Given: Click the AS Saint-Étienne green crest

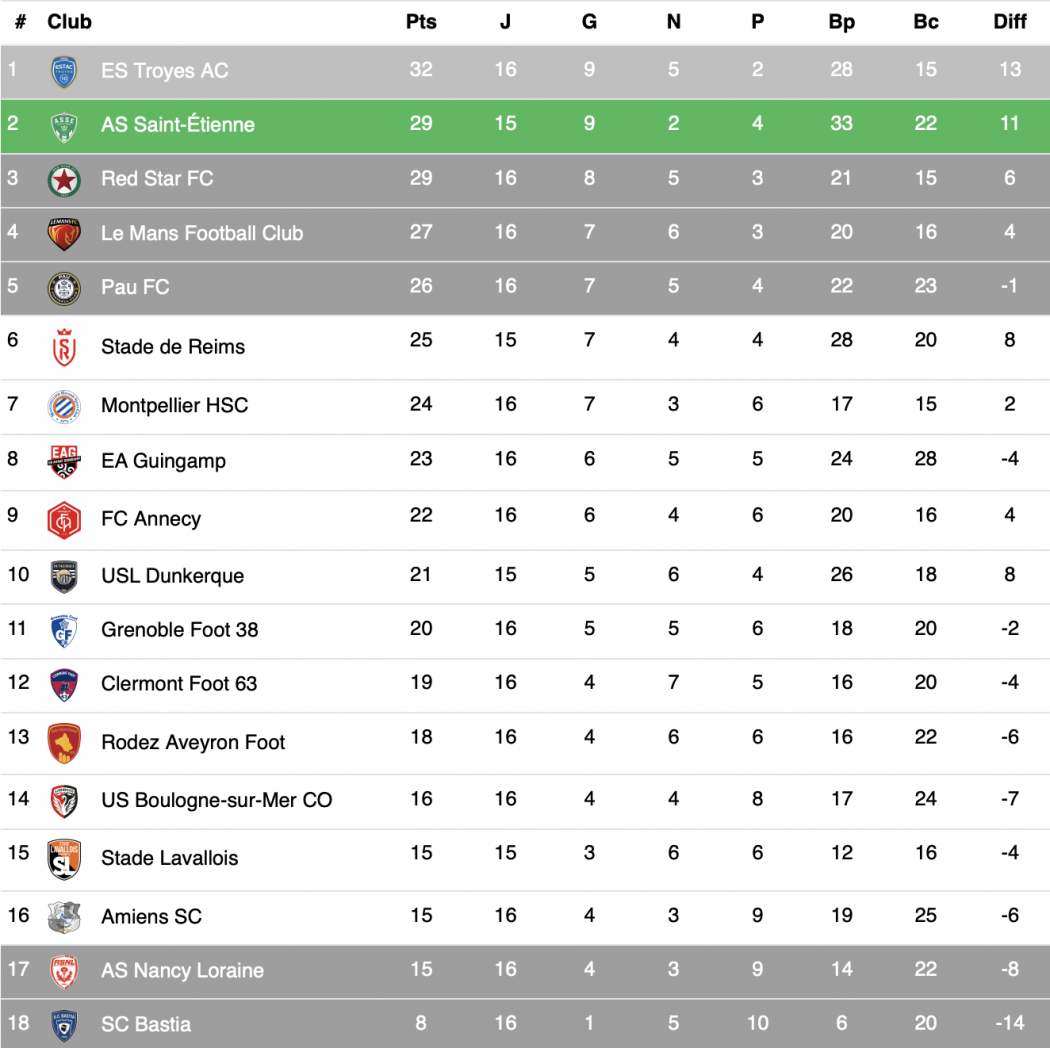Looking at the screenshot, I should [64, 125].
